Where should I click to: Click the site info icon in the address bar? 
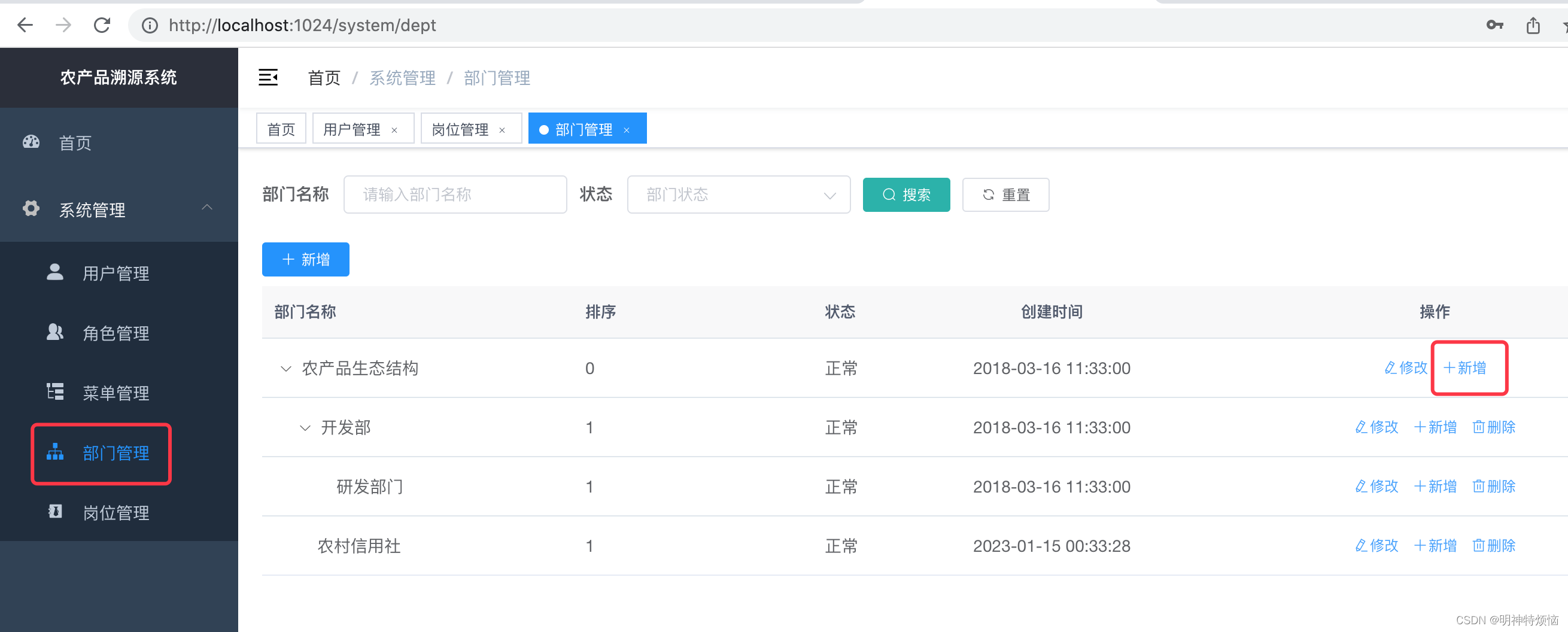click(x=150, y=25)
